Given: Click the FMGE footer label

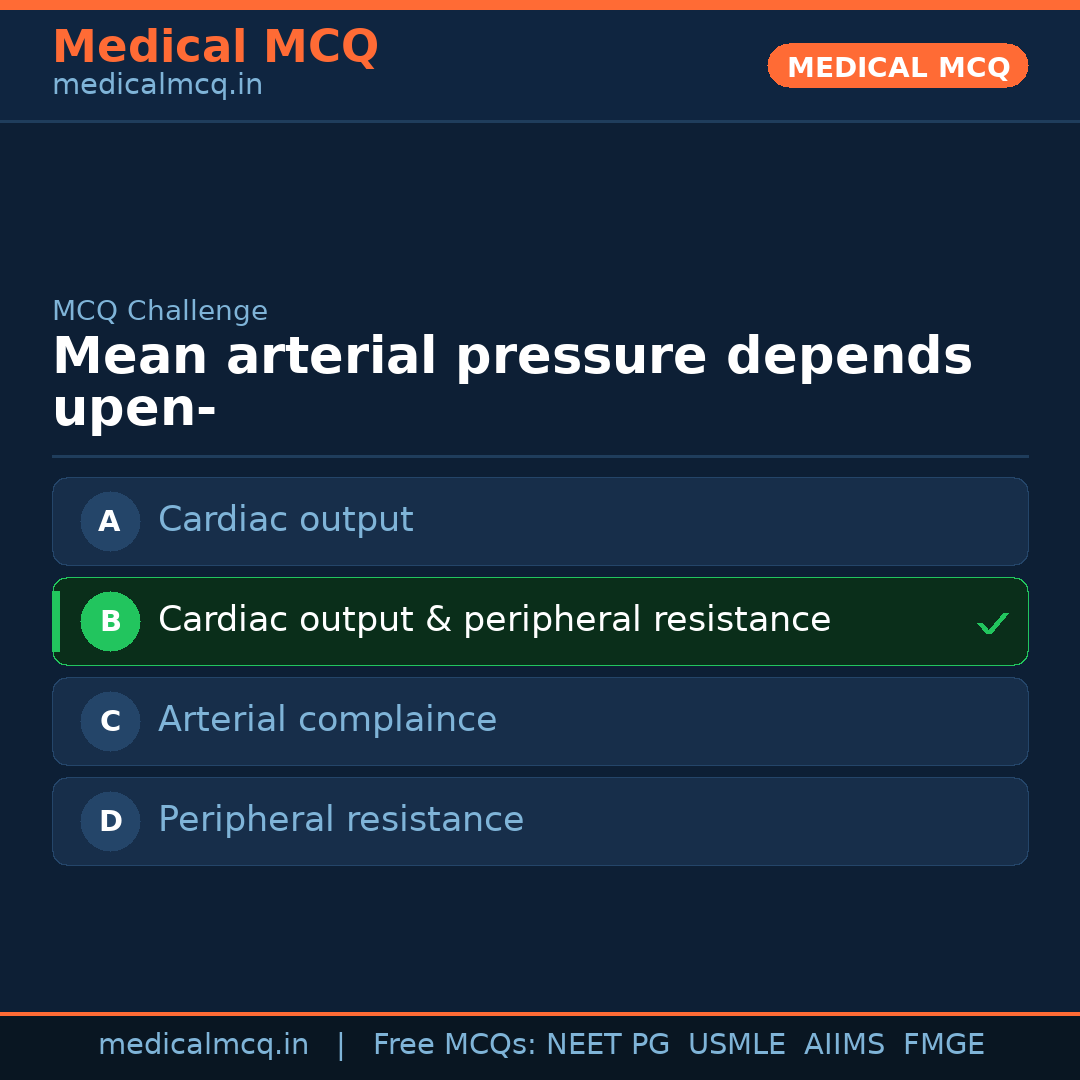Looking at the screenshot, I should [944, 1045].
